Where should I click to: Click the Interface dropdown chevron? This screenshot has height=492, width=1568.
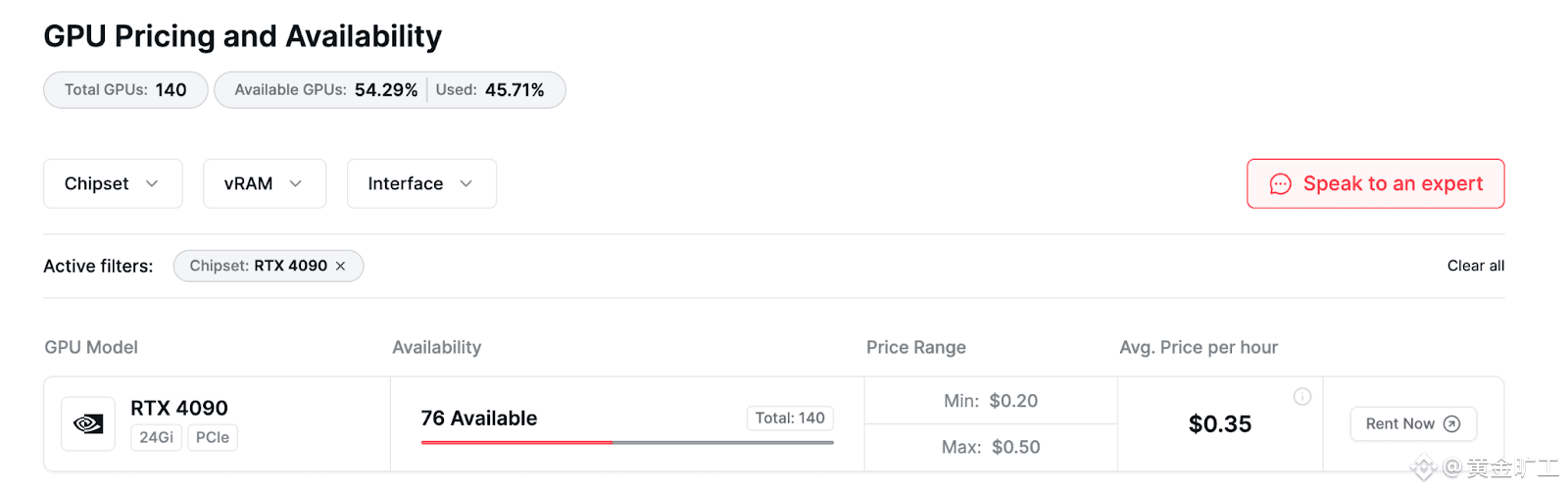[x=466, y=183]
